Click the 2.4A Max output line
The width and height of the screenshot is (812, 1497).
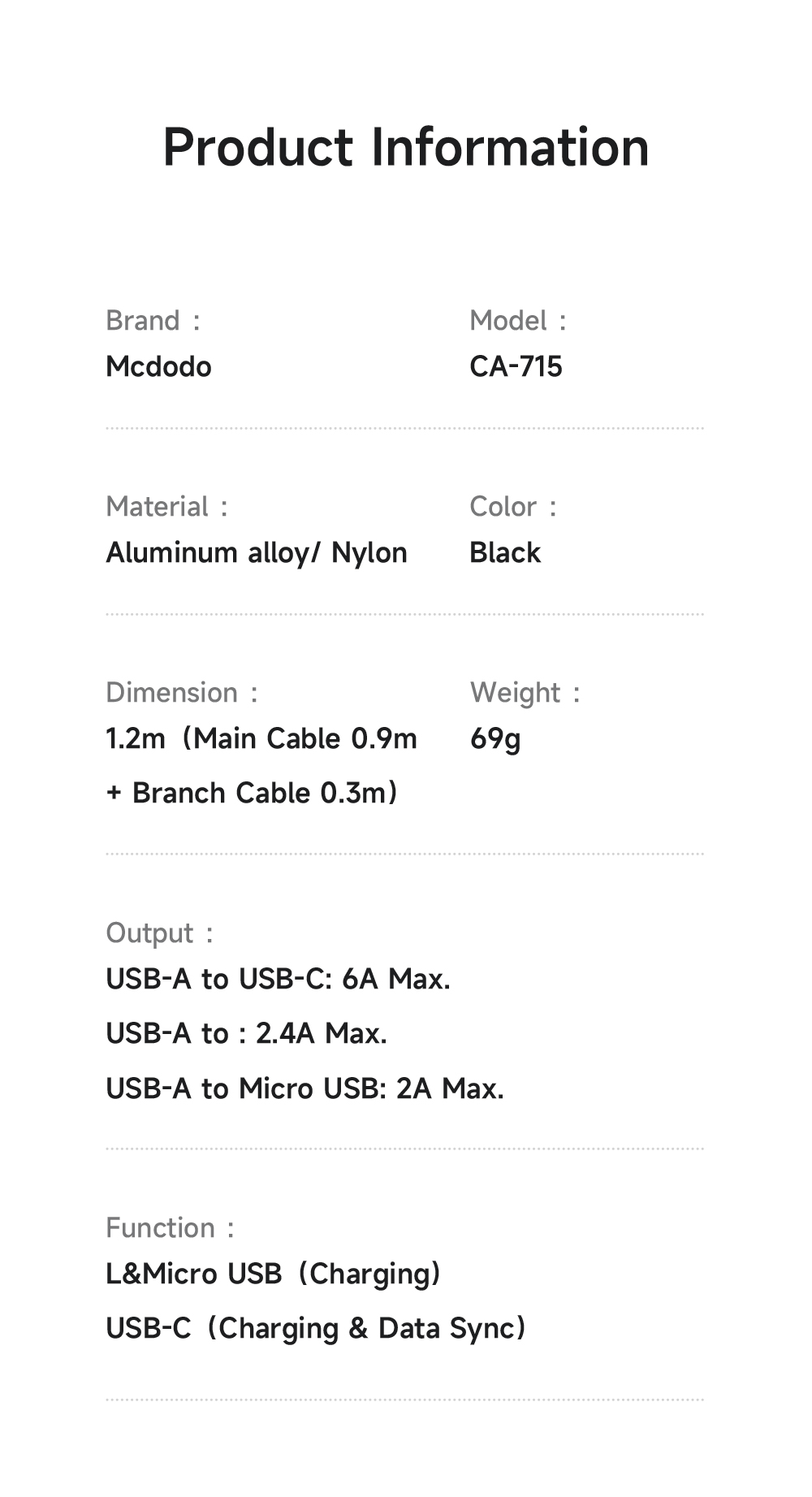pyautogui.click(x=246, y=1034)
